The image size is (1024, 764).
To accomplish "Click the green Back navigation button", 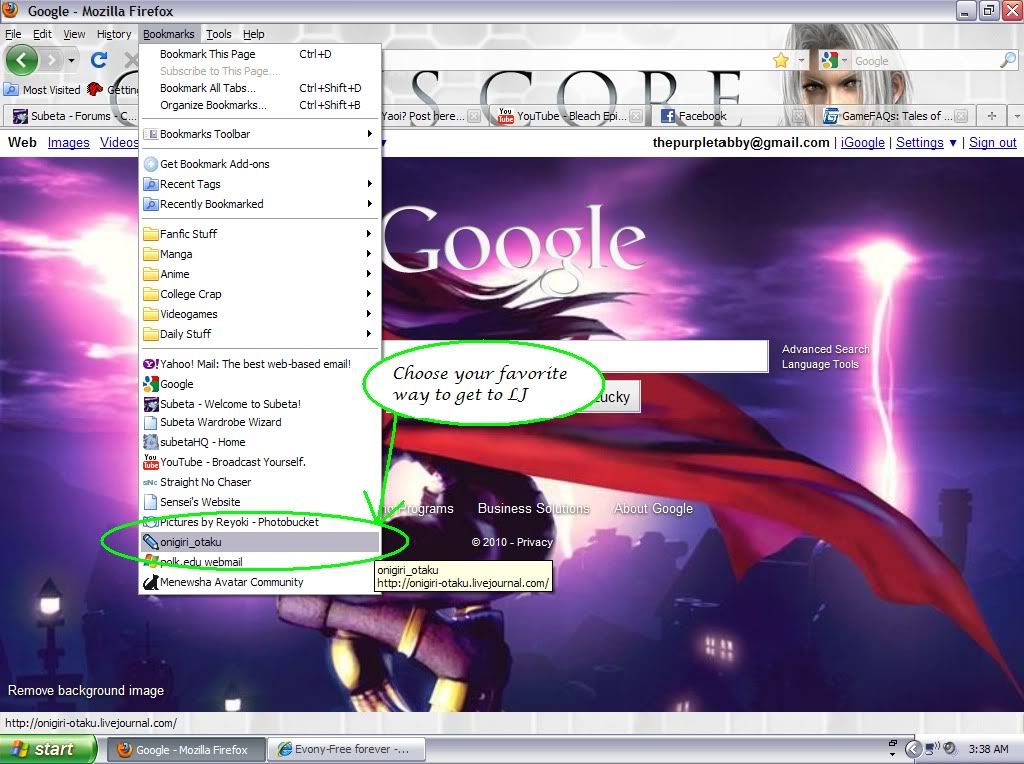I will (22, 60).
